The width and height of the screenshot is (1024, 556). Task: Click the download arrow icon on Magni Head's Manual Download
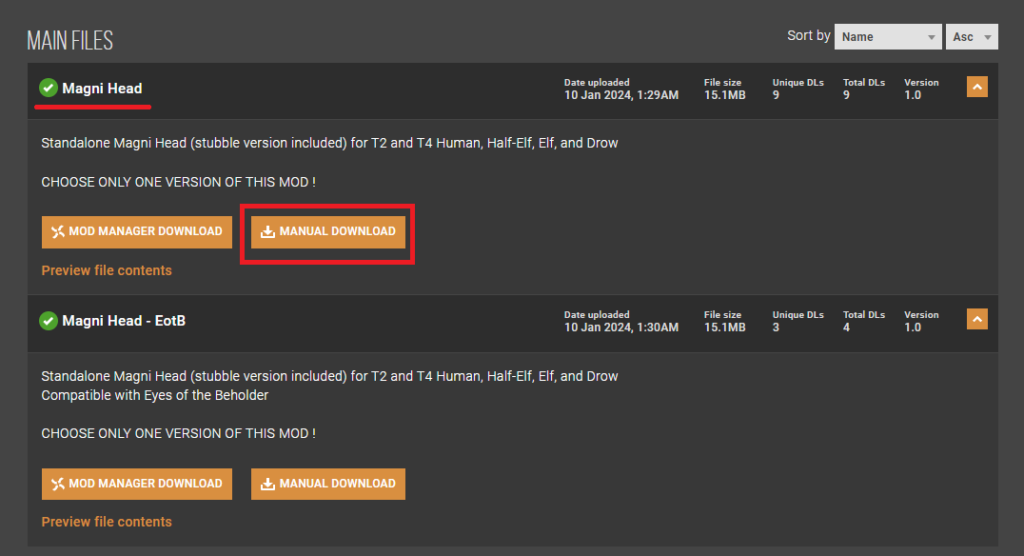pyautogui.click(x=267, y=232)
